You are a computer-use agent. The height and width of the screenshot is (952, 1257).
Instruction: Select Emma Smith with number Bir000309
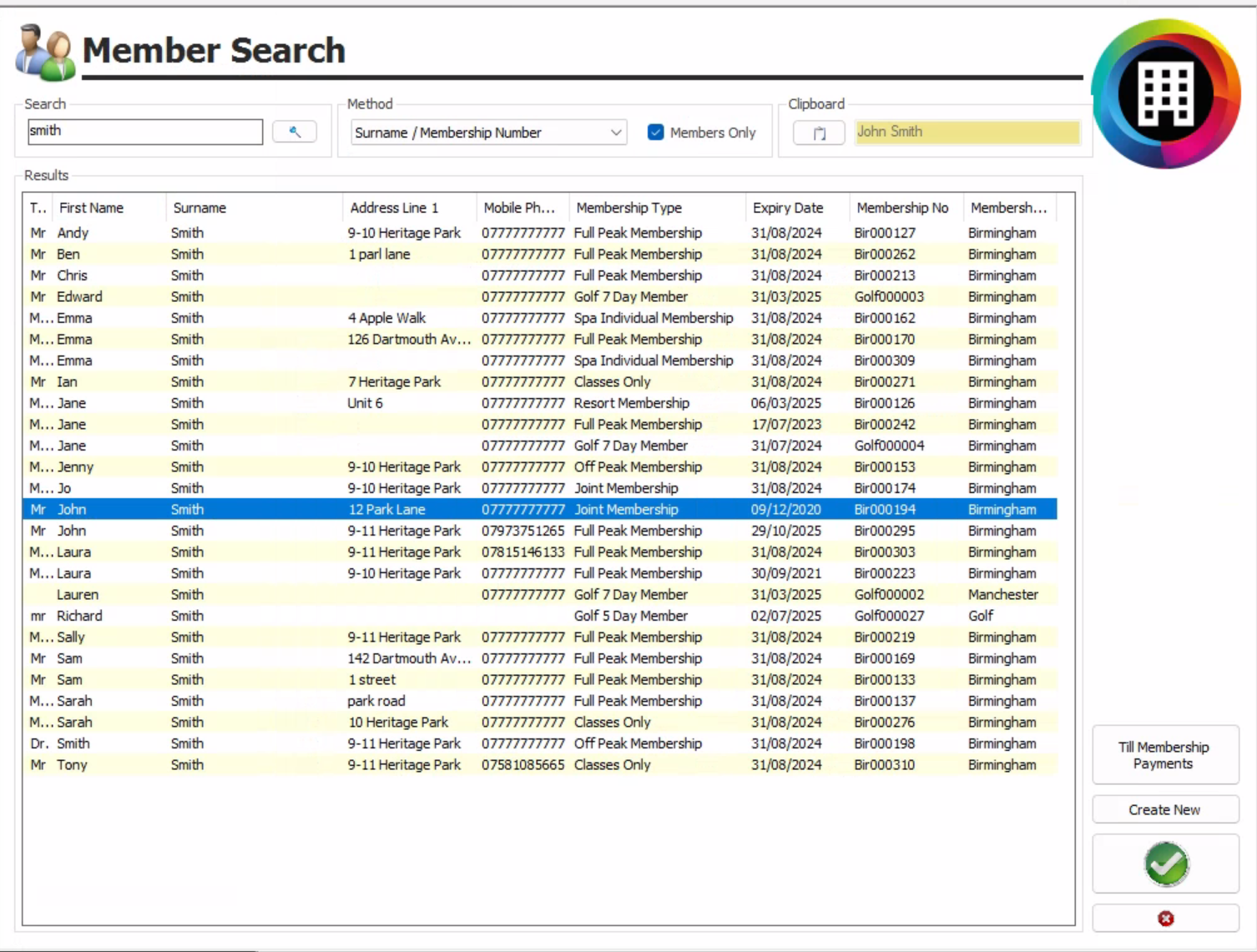(x=540, y=360)
